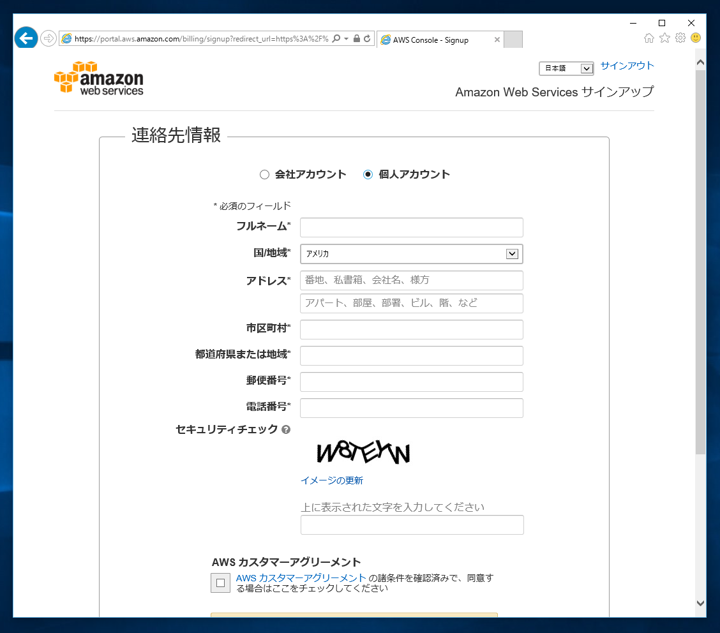Click the 連絡先情報 heading text
The height and width of the screenshot is (633, 720).
click(x=176, y=135)
